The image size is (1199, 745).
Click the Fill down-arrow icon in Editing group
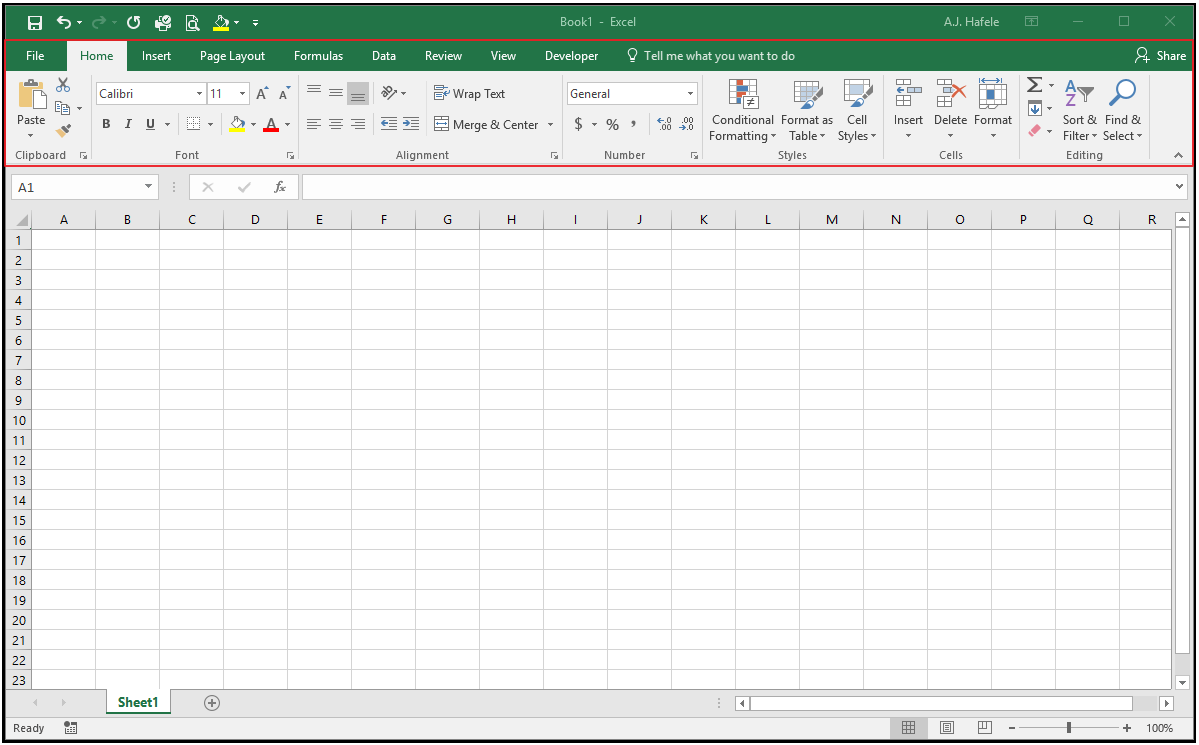point(1035,109)
